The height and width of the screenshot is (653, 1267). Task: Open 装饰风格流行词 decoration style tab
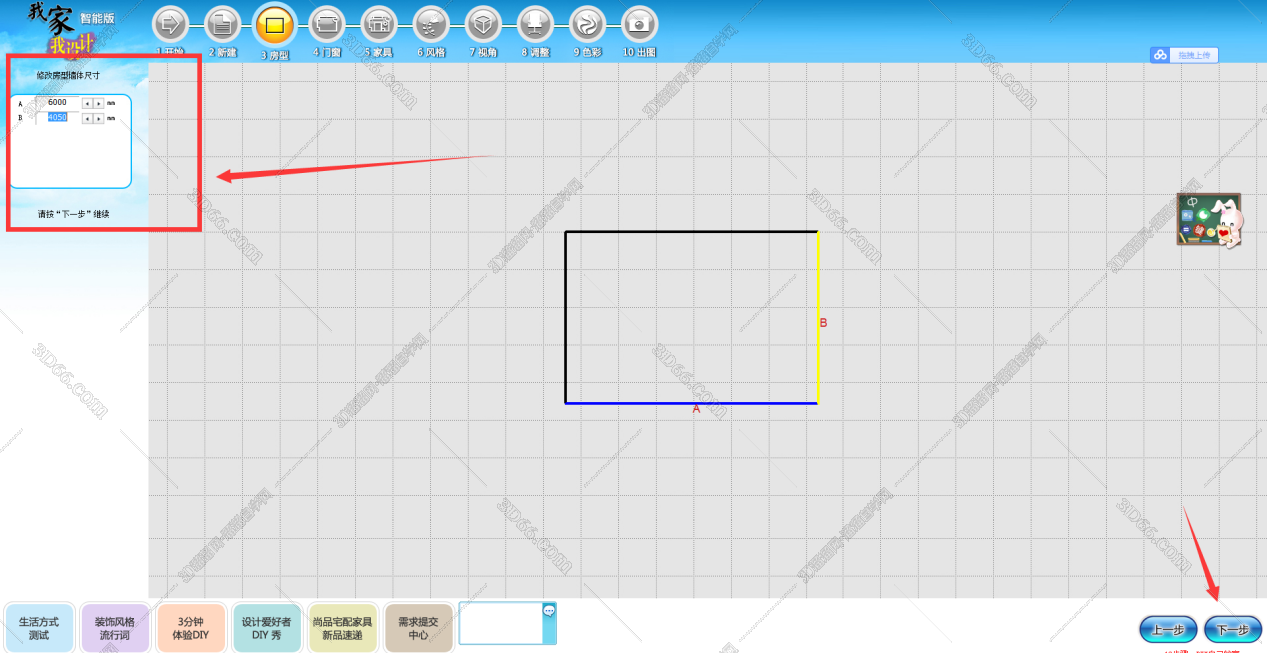[x=114, y=628]
